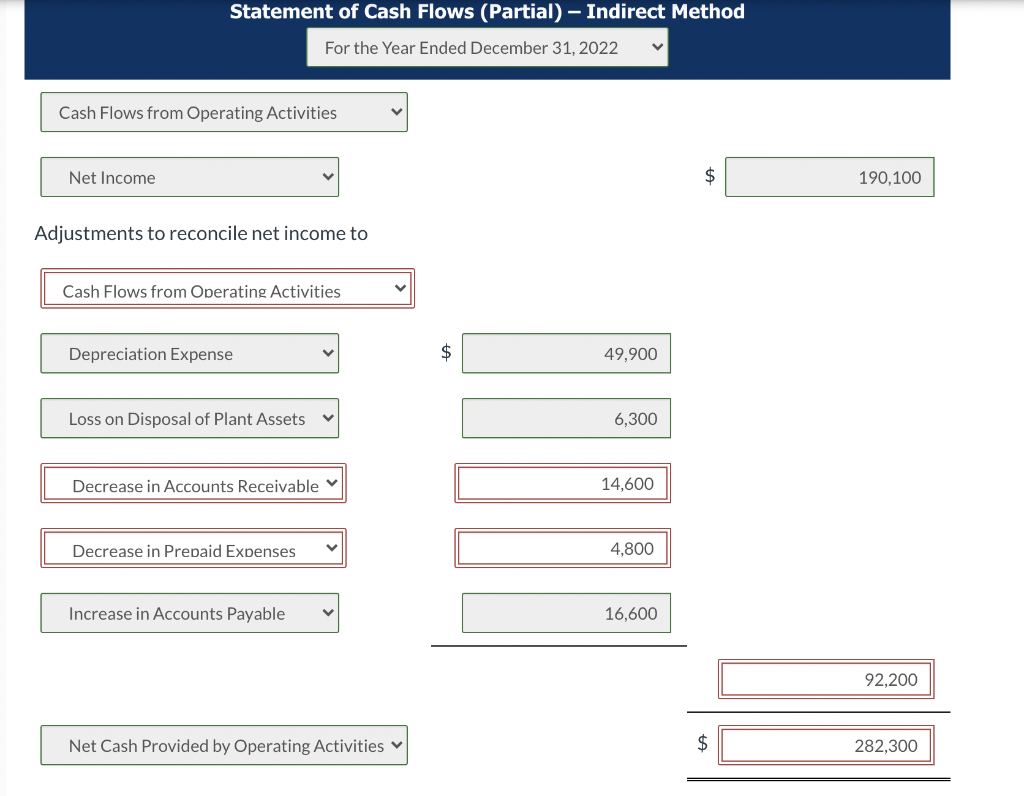Click the 282,300 net cash provided field

point(826,745)
